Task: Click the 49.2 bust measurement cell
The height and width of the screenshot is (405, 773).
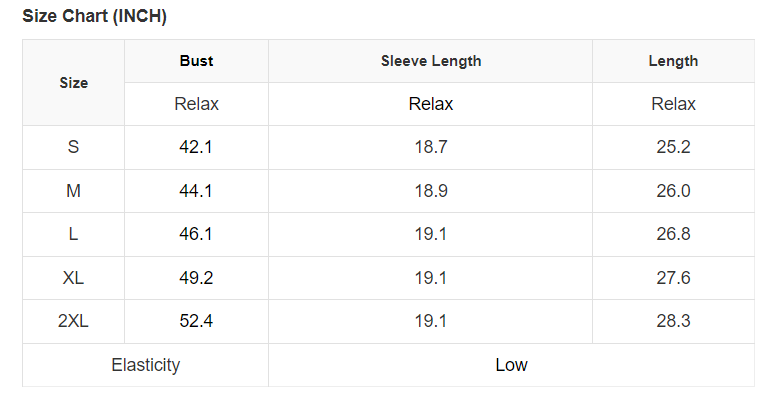Action: pyautogui.click(x=196, y=278)
